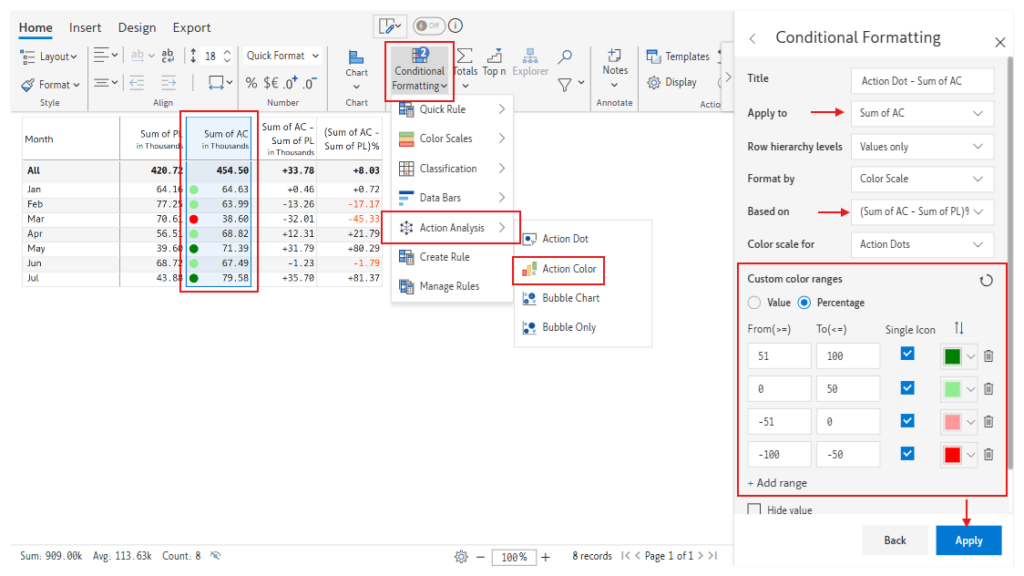Screen dimensions: 1024x576
Task: Delete the 0 to 50 range
Action: pyautogui.click(x=988, y=389)
